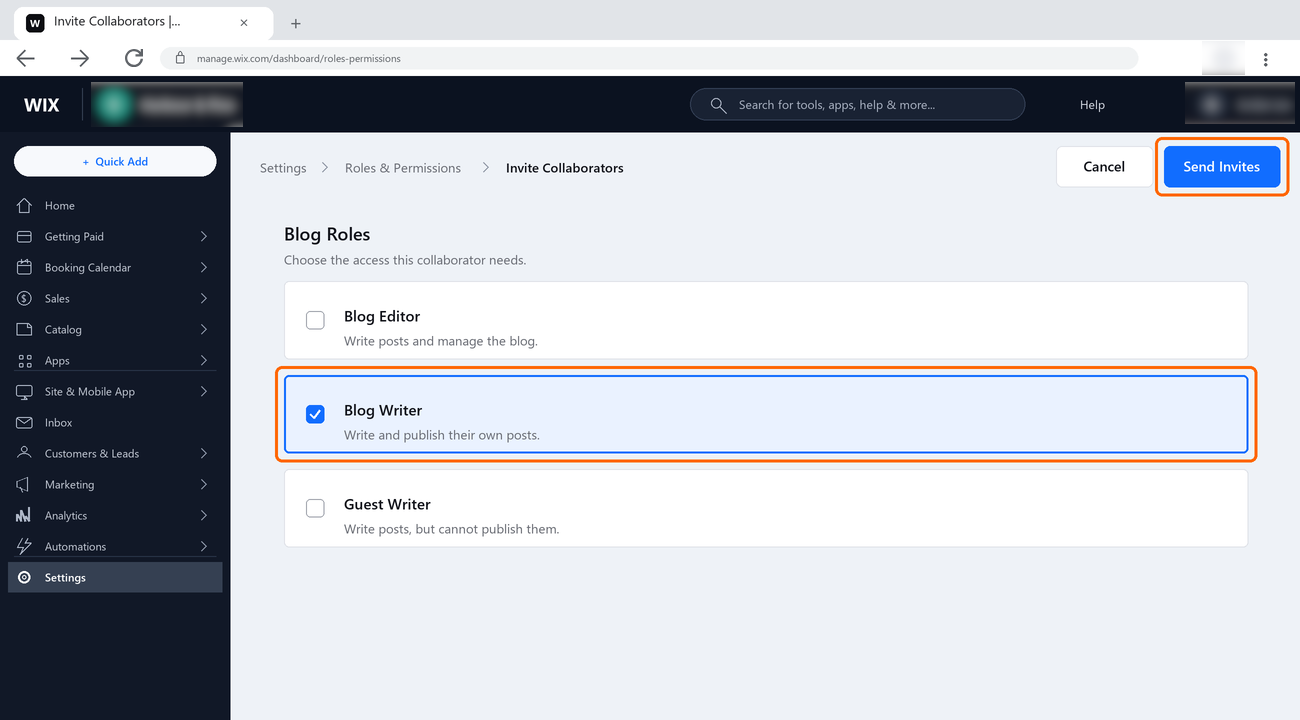Viewport: 1300px width, 720px height.
Task: Click the Catalog icon
Action: [x=25, y=330]
